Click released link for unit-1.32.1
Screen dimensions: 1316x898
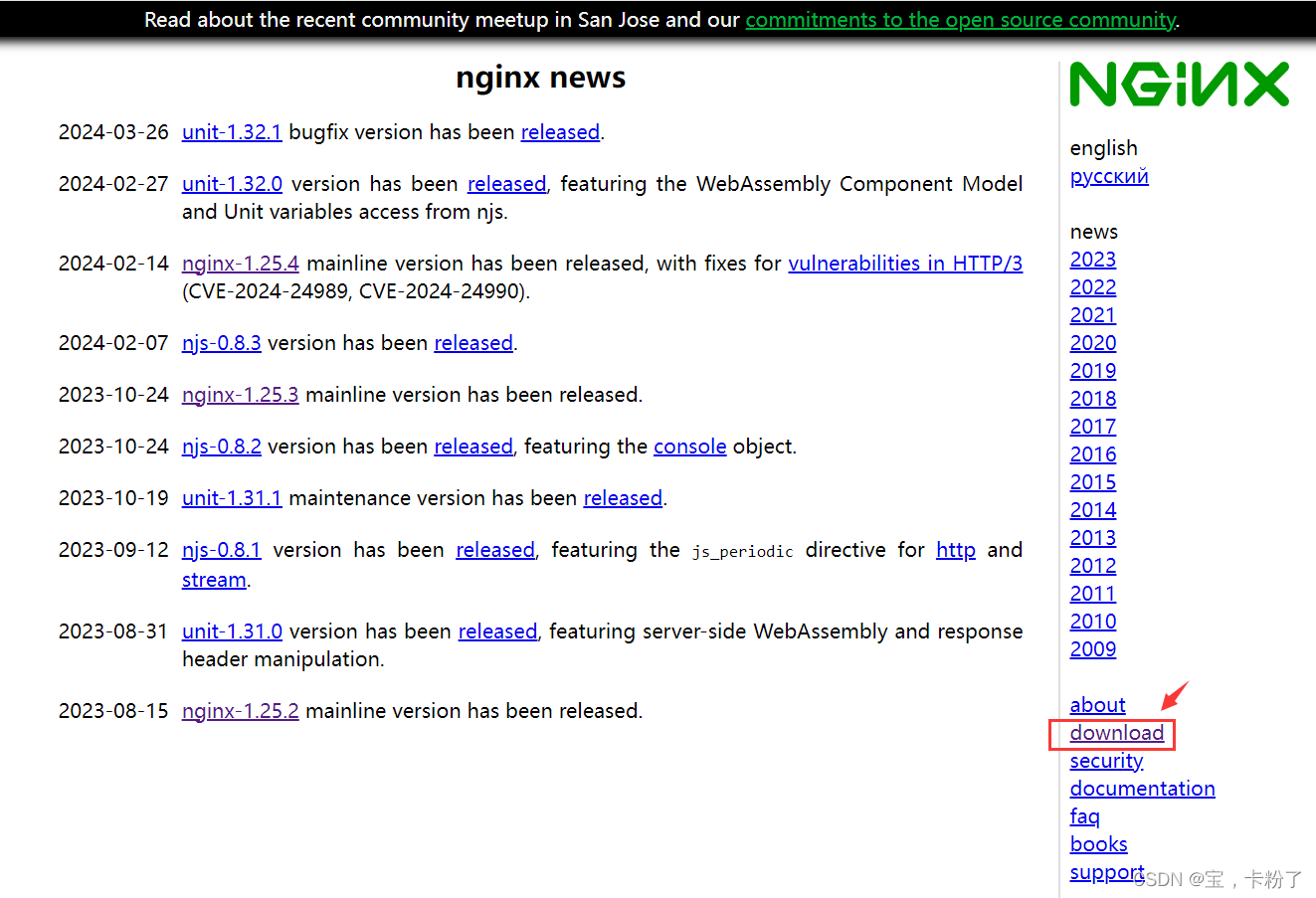[560, 132]
